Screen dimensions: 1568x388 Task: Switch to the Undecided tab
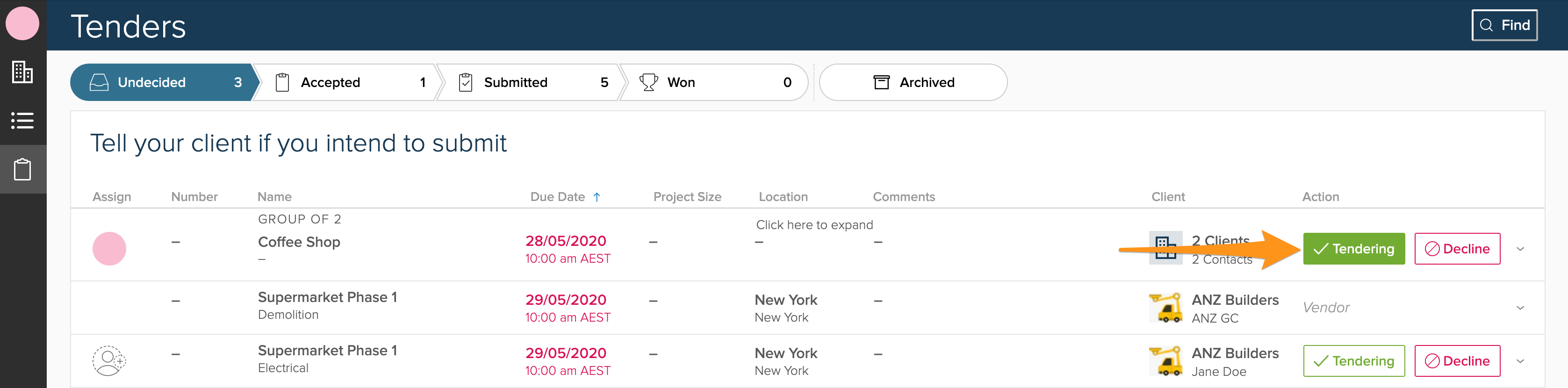[165, 82]
